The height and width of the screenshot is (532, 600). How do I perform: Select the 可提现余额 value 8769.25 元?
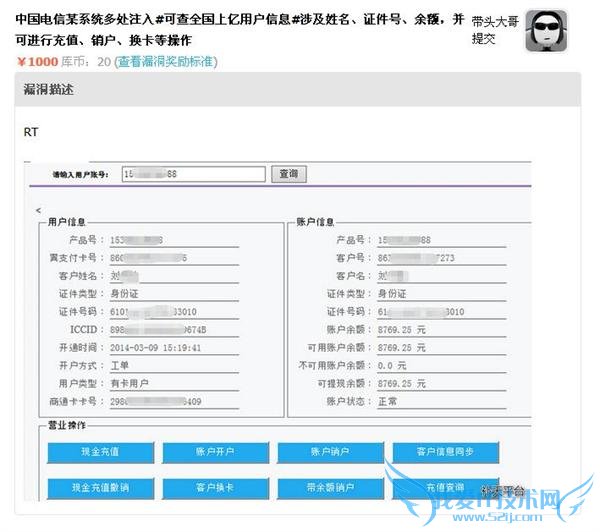click(x=401, y=384)
